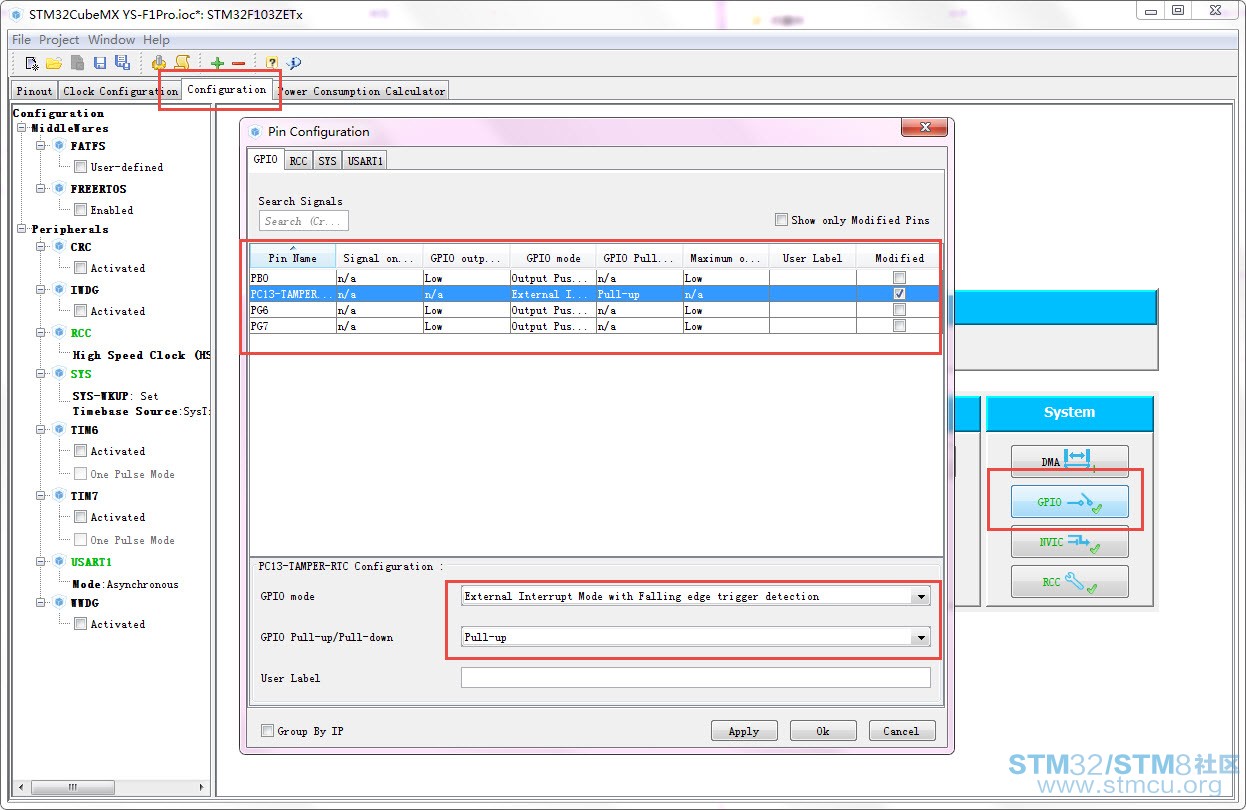1246x810 pixels.
Task: Open the Window menu
Action: [111, 39]
